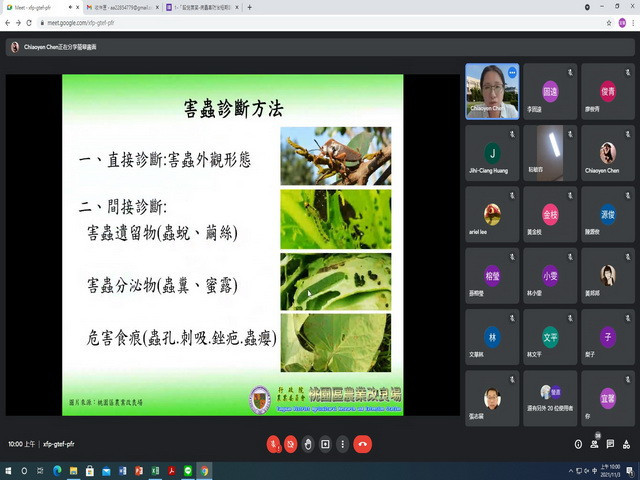Toggle the disabled camera button
This screenshot has height=480, width=640.
tap(291, 444)
